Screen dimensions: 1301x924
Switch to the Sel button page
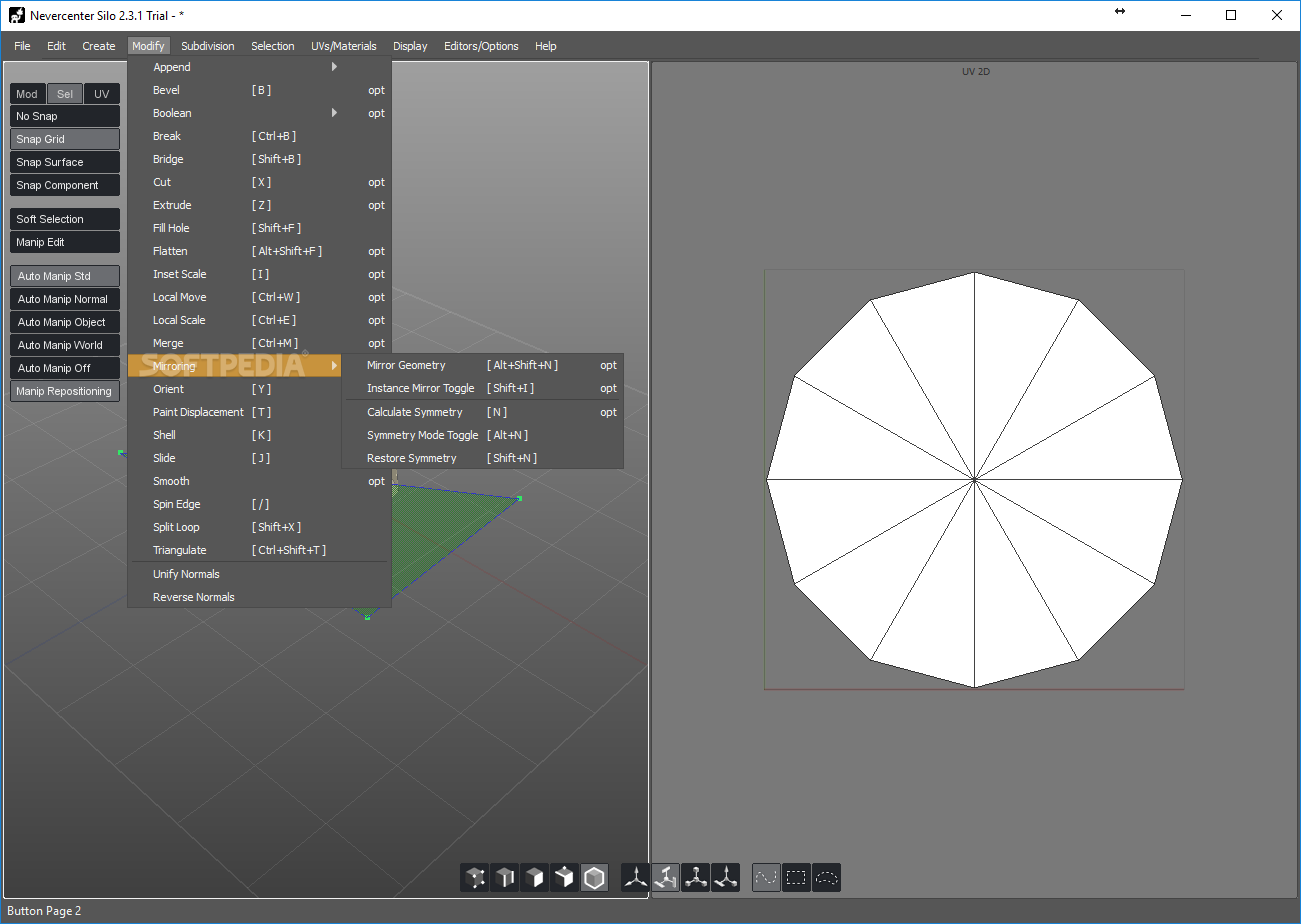tap(65, 94)
